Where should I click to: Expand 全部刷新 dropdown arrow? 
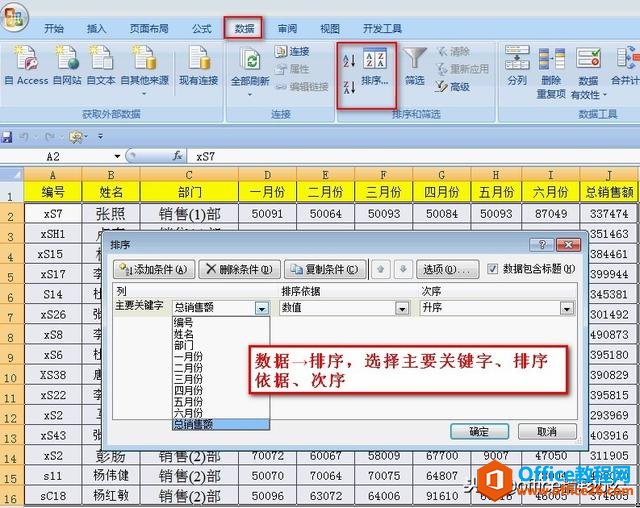click(250, 95)
